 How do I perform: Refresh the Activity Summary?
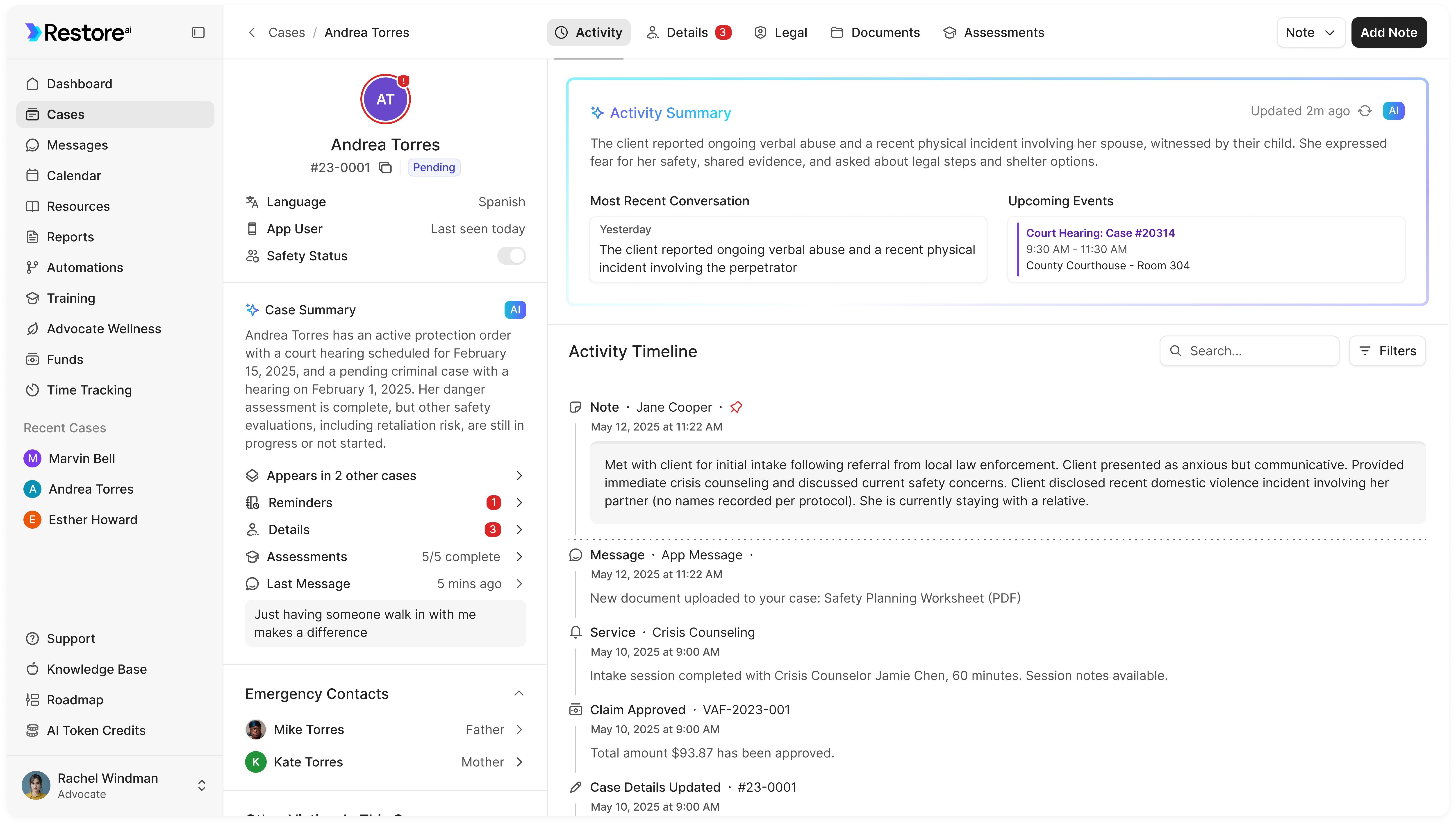click(1365, 111)
